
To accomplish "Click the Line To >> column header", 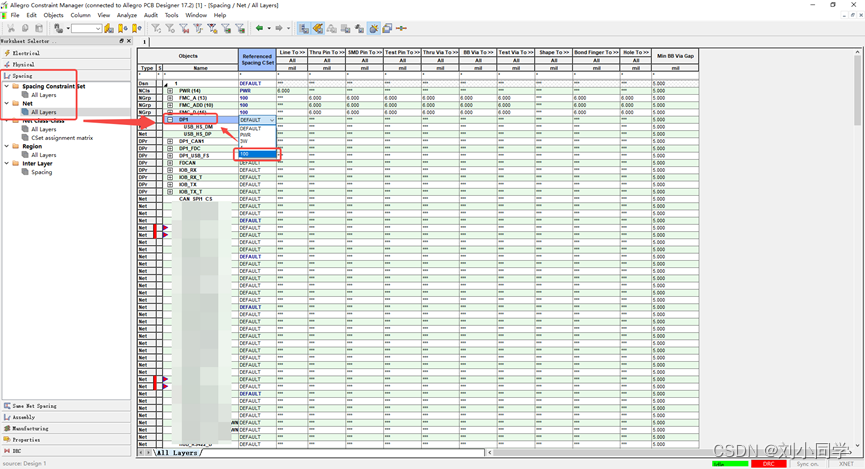I will point(293,51).
